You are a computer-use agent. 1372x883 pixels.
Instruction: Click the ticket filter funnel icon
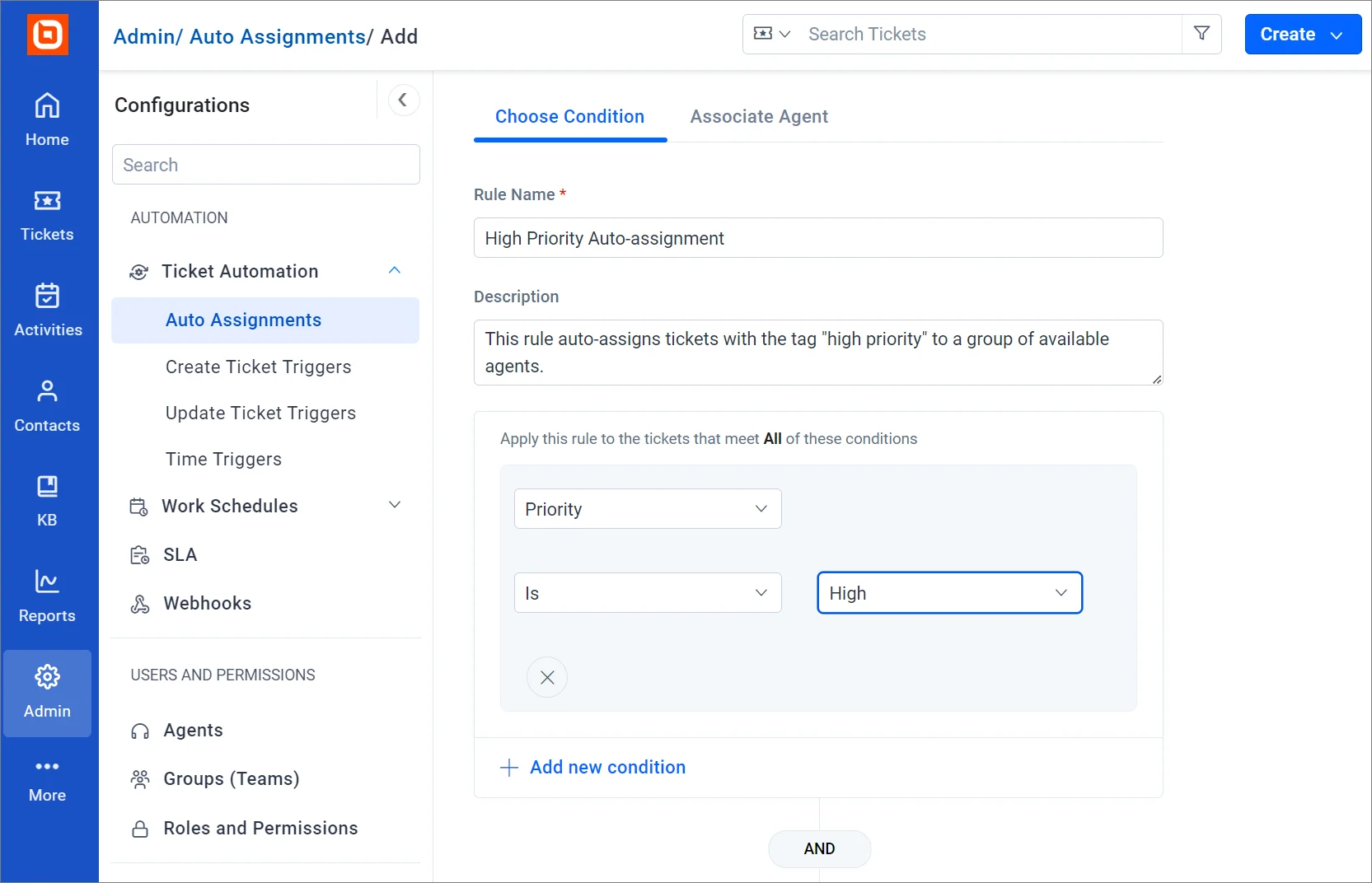point(1201,34)
